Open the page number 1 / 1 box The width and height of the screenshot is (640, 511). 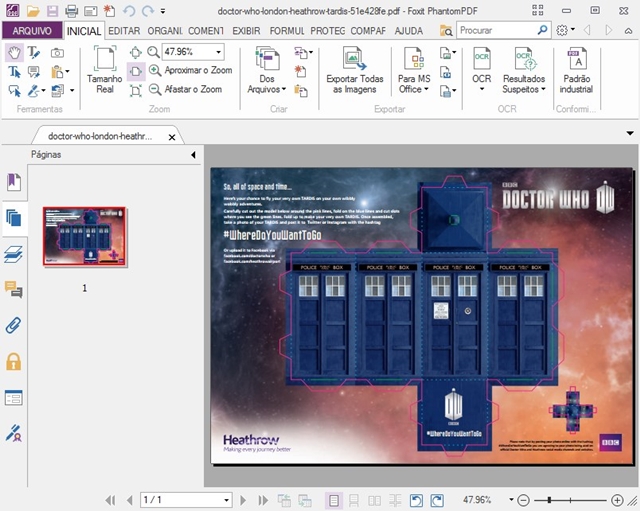click(186, 500)
